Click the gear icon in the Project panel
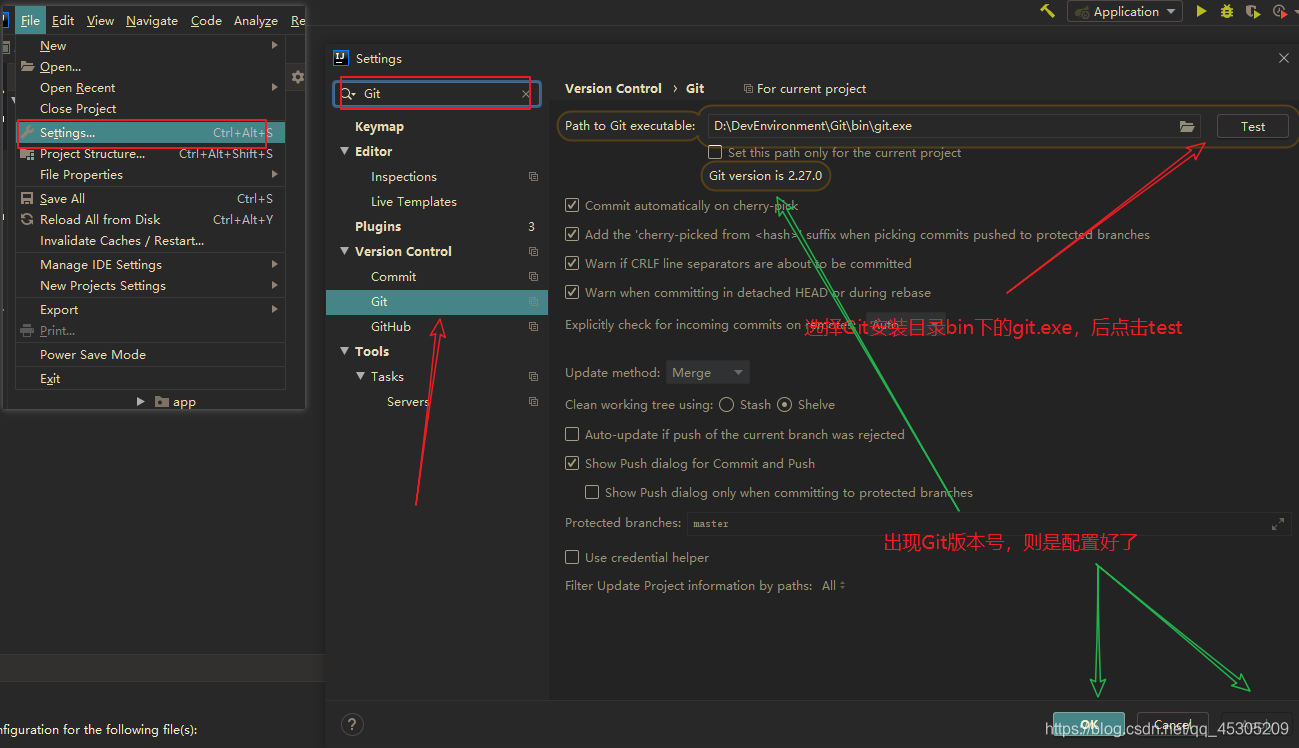 point(297,77)
